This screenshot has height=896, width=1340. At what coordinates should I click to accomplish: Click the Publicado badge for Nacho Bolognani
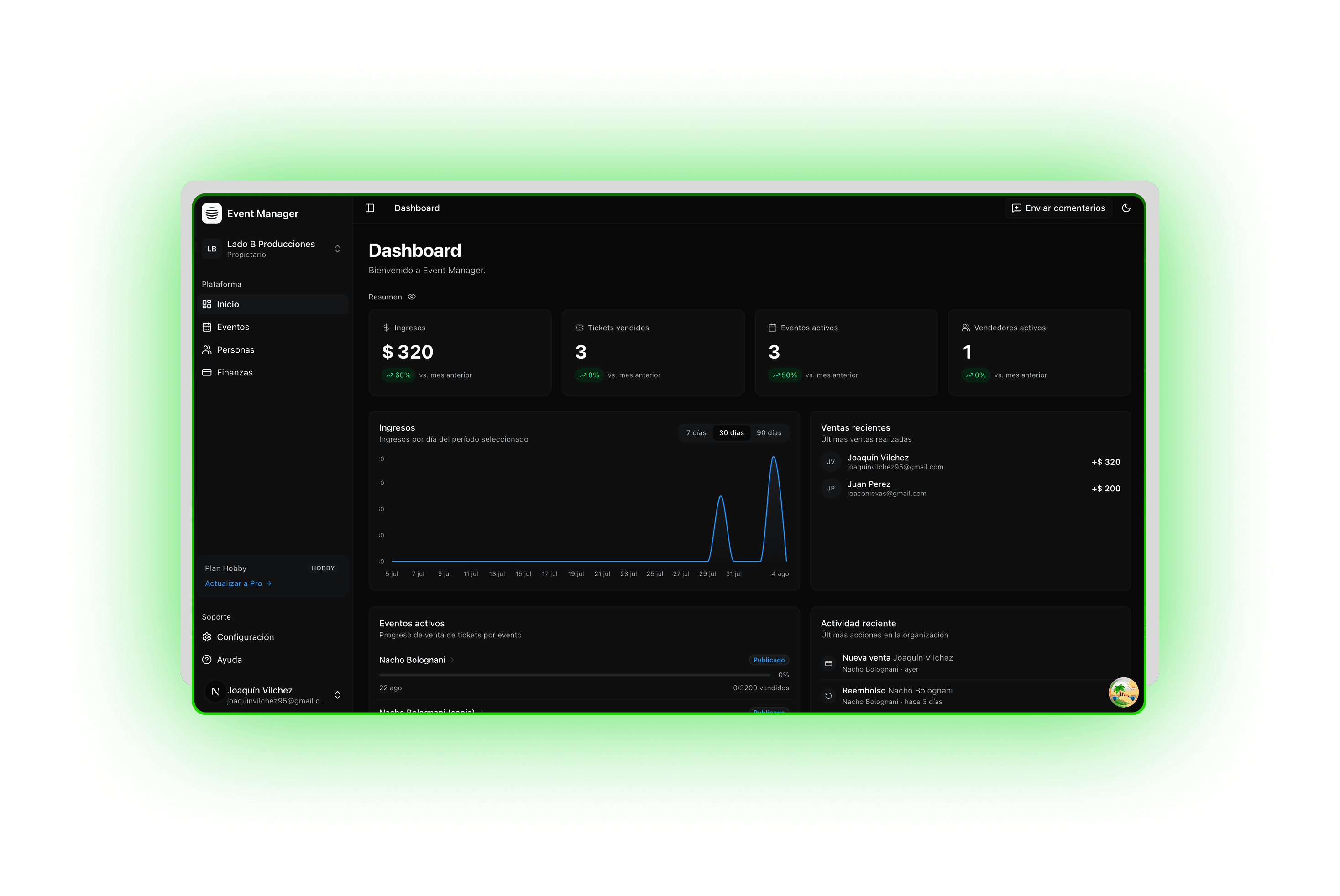click(x=769, y=660)
